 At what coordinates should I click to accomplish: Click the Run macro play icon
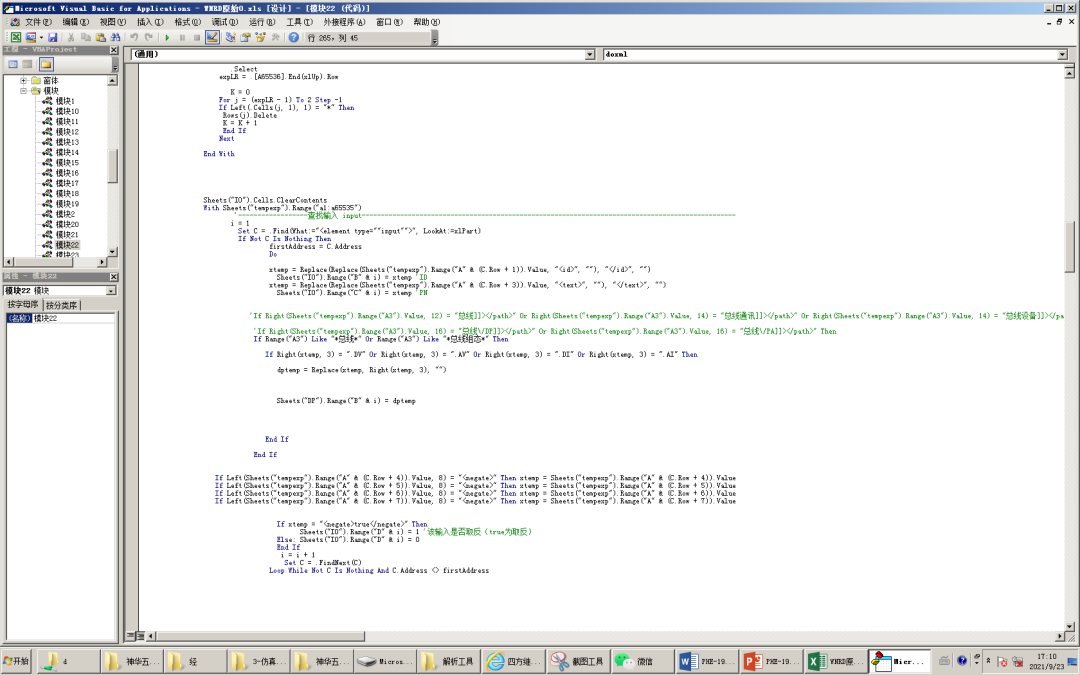coord(168,37)
